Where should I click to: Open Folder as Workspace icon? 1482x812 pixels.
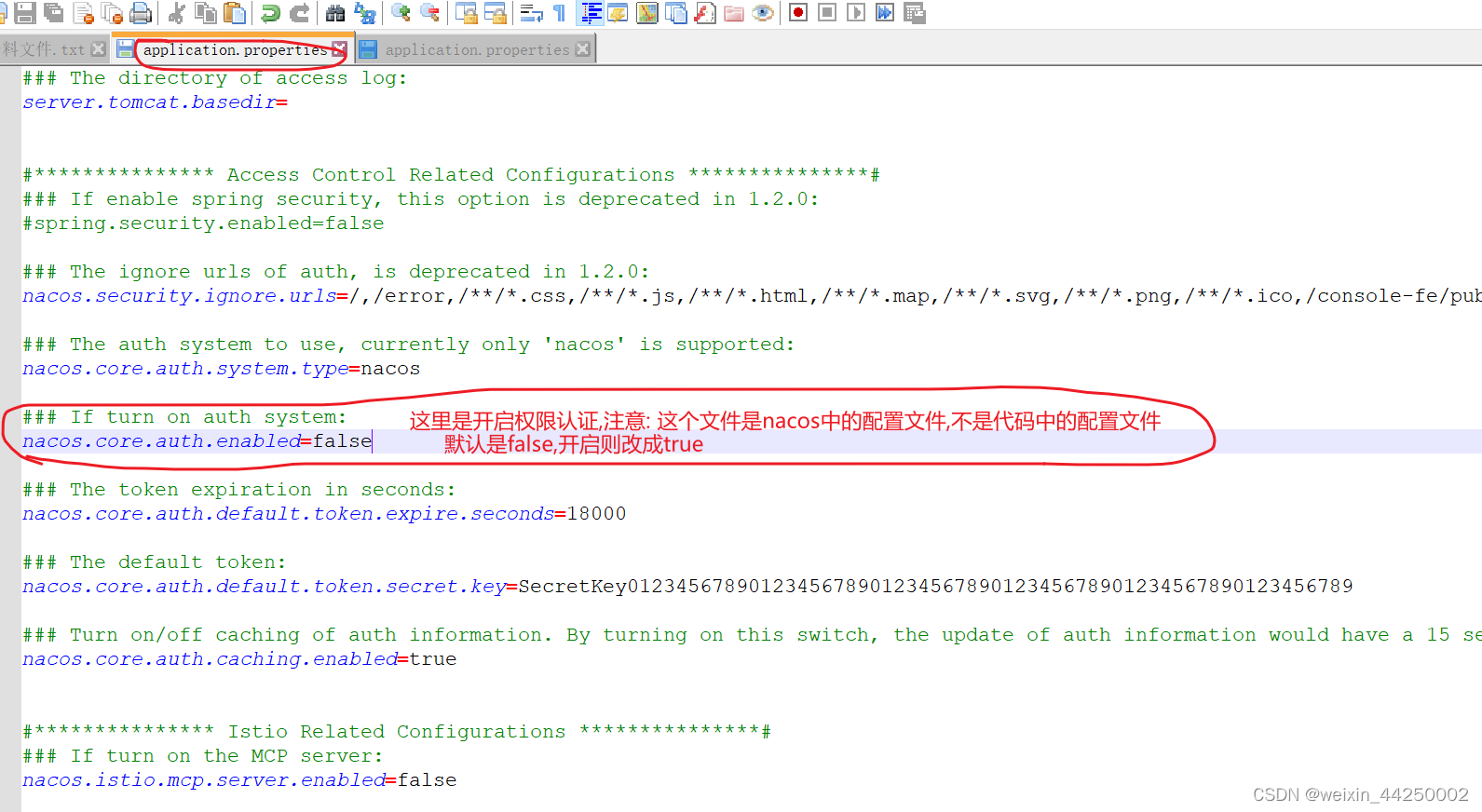coord(734,13)
